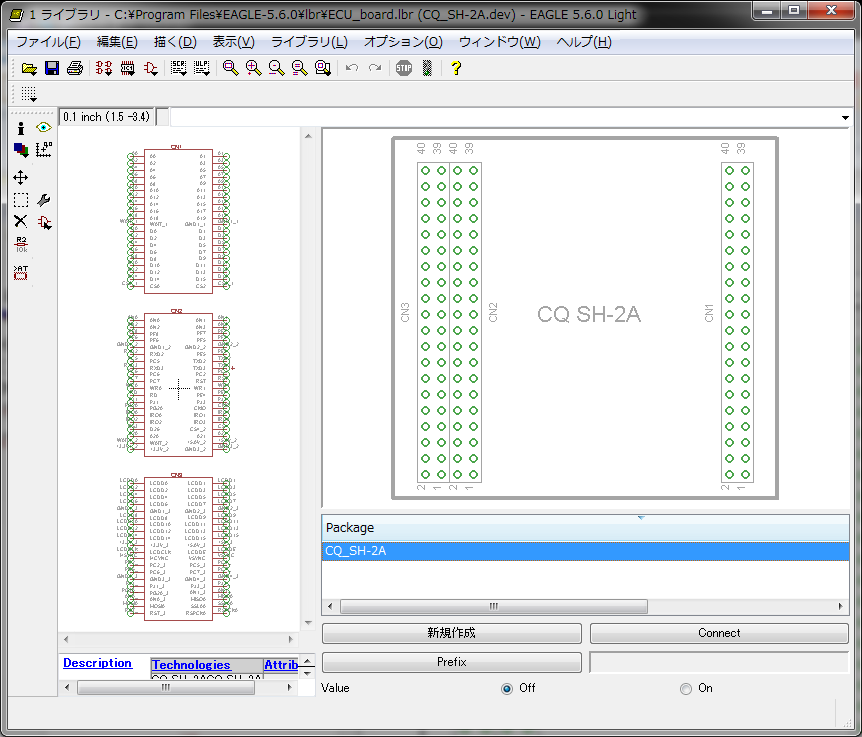This screenshot has height=737, width=862.
Task: Run a script with the SCR icon
Action: click(x=179, y=68)
